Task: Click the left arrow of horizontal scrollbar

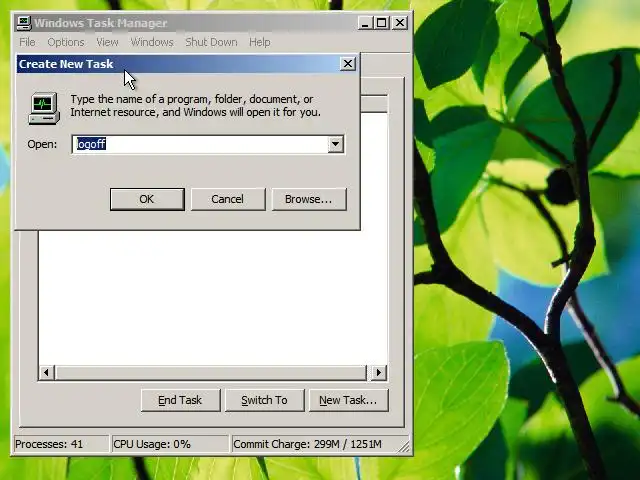Action: click(x=47, y=372)
